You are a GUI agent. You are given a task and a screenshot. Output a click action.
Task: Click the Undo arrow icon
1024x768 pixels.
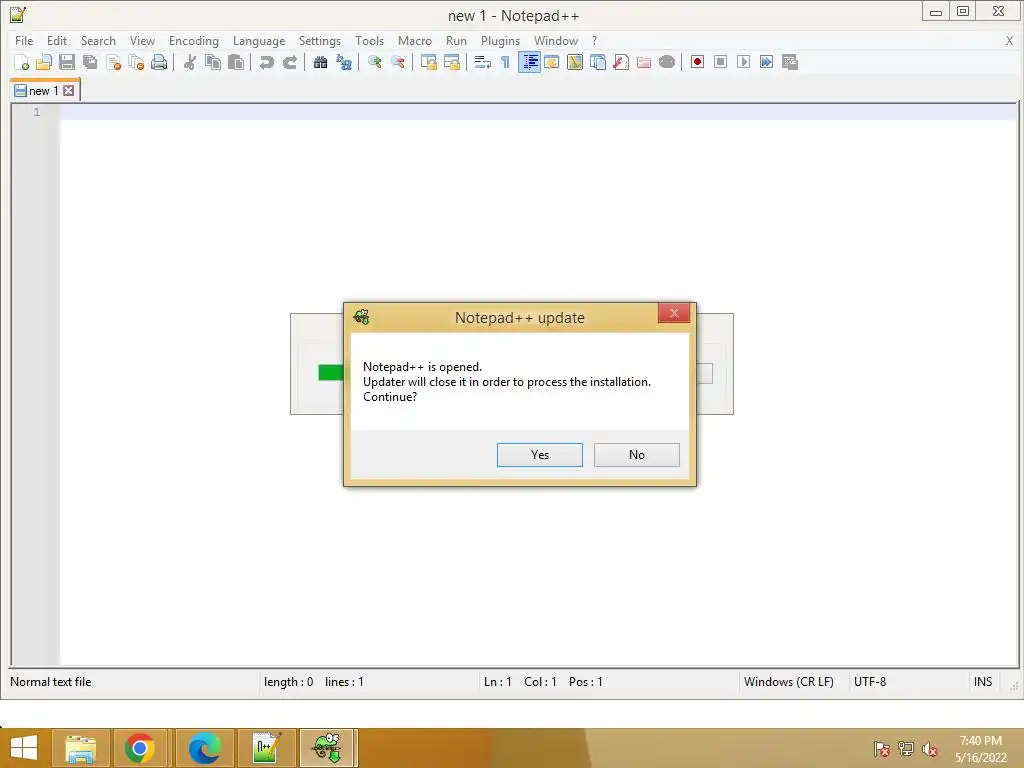(266, 62)
